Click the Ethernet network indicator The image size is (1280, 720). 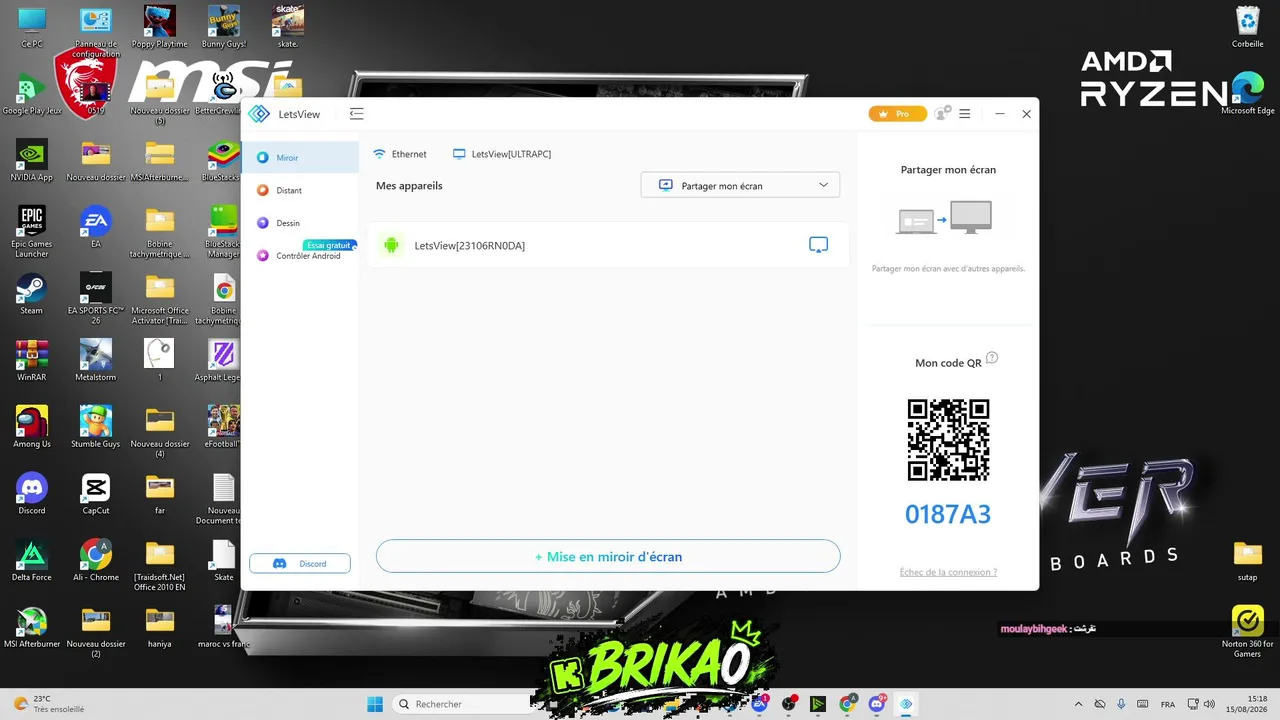pos(400,154)
